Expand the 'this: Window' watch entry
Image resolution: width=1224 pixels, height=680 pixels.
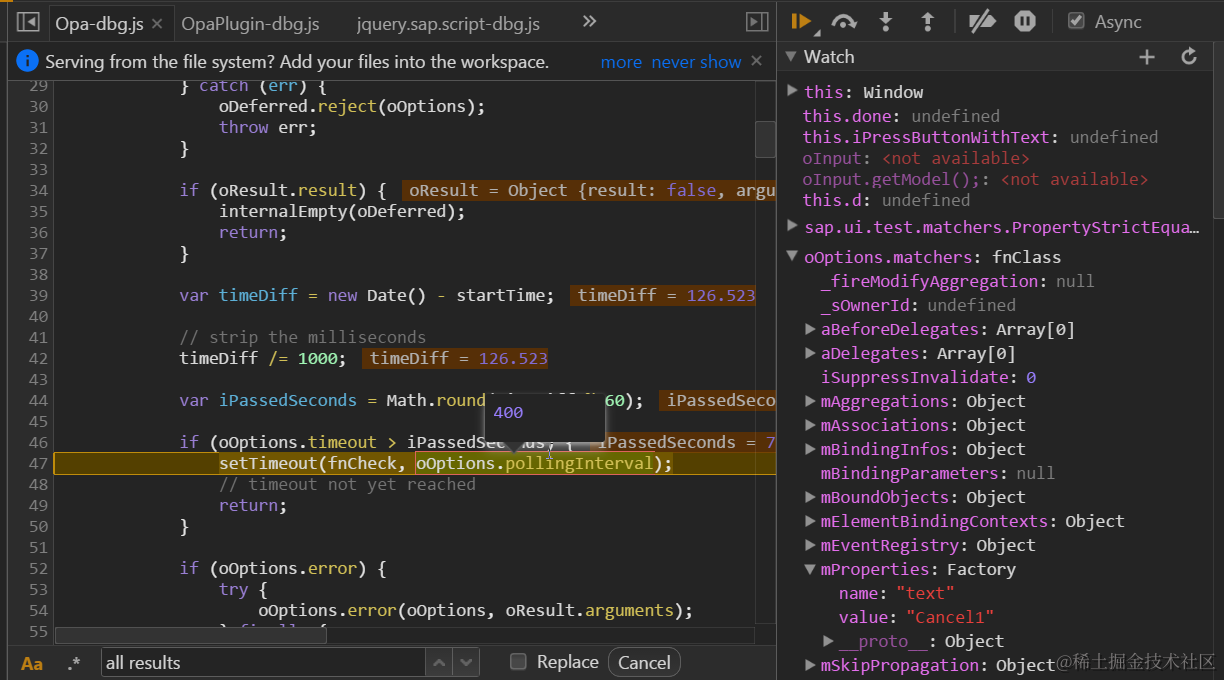[792, 91]
